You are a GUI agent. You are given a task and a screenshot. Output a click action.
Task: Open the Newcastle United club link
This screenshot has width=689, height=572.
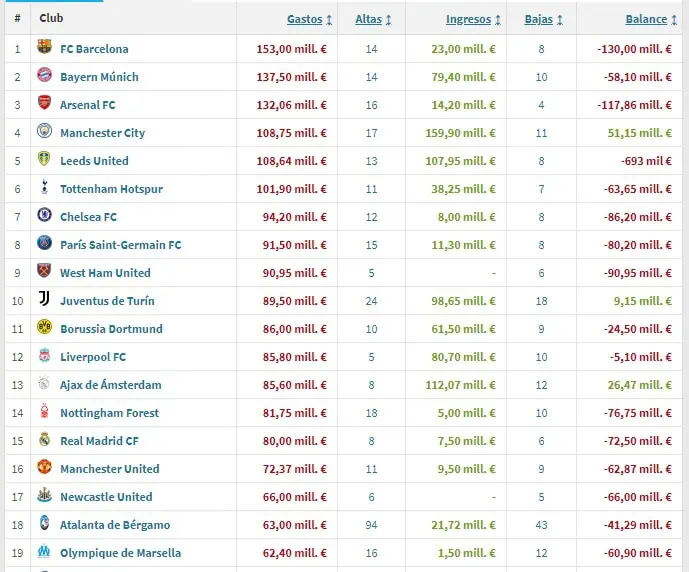[106, 497]
